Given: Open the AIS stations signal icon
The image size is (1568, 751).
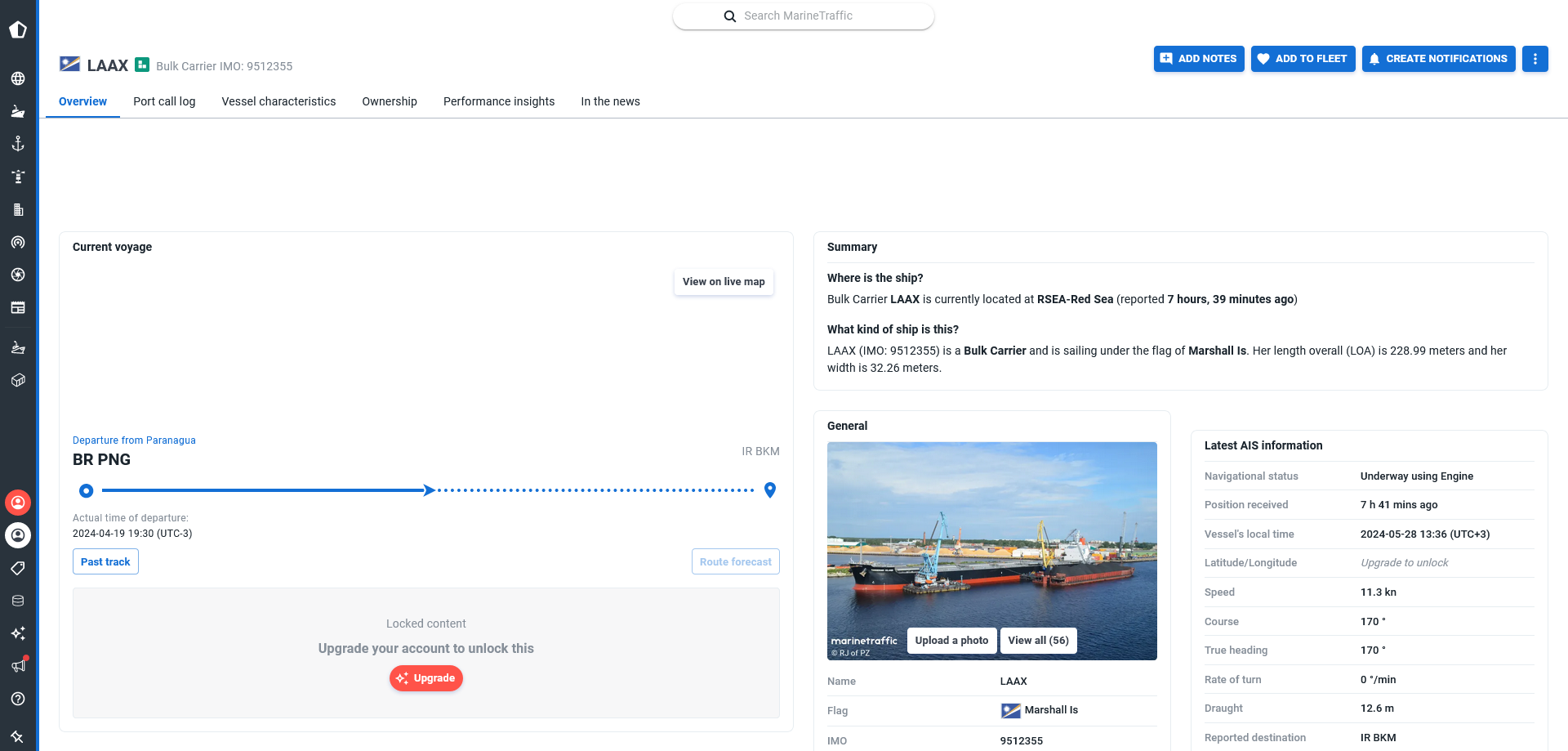Looking at the screenshot, I should 18,243.
